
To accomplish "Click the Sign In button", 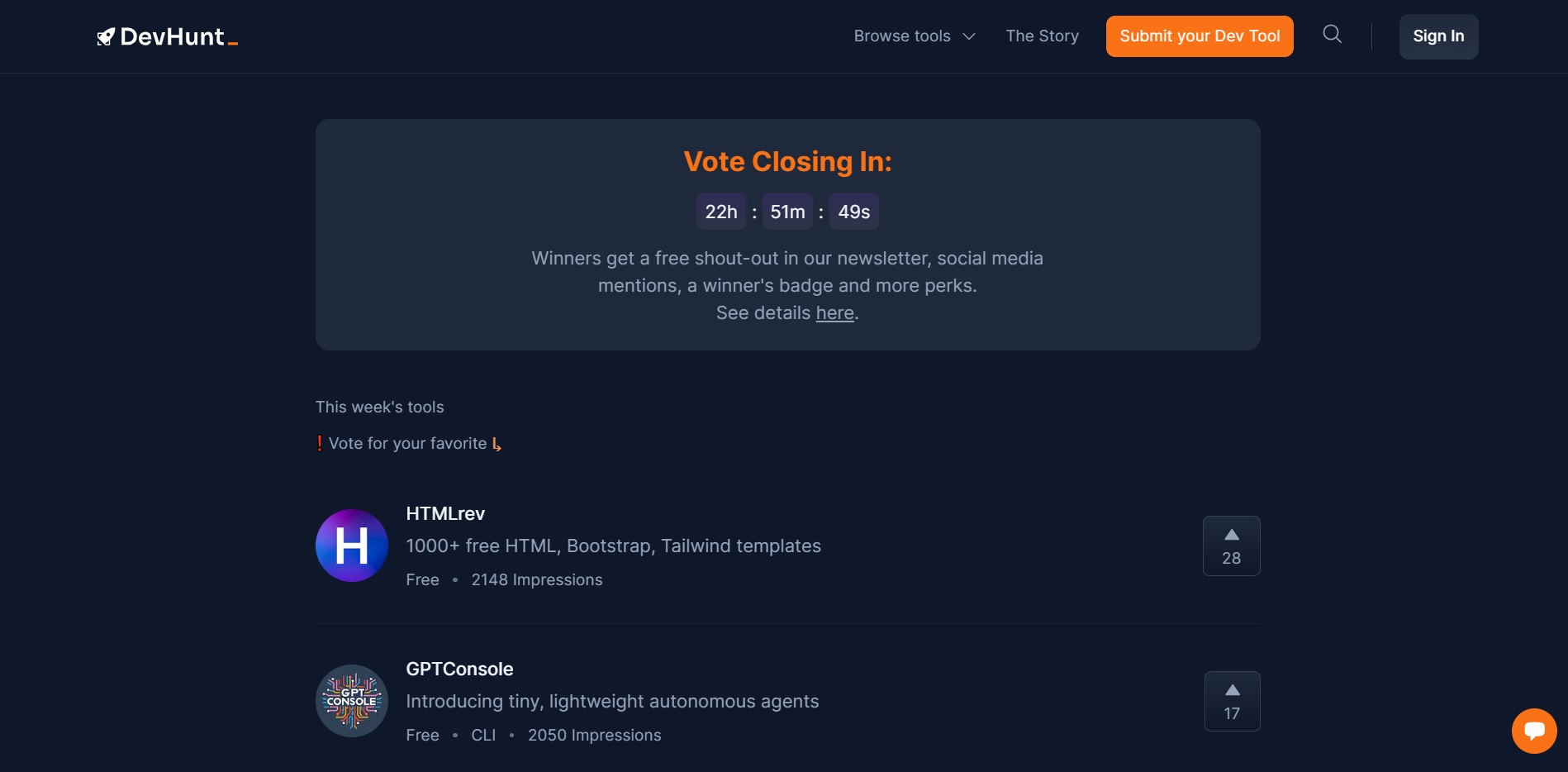I will pyautogui.click(x=1438, y=36).
